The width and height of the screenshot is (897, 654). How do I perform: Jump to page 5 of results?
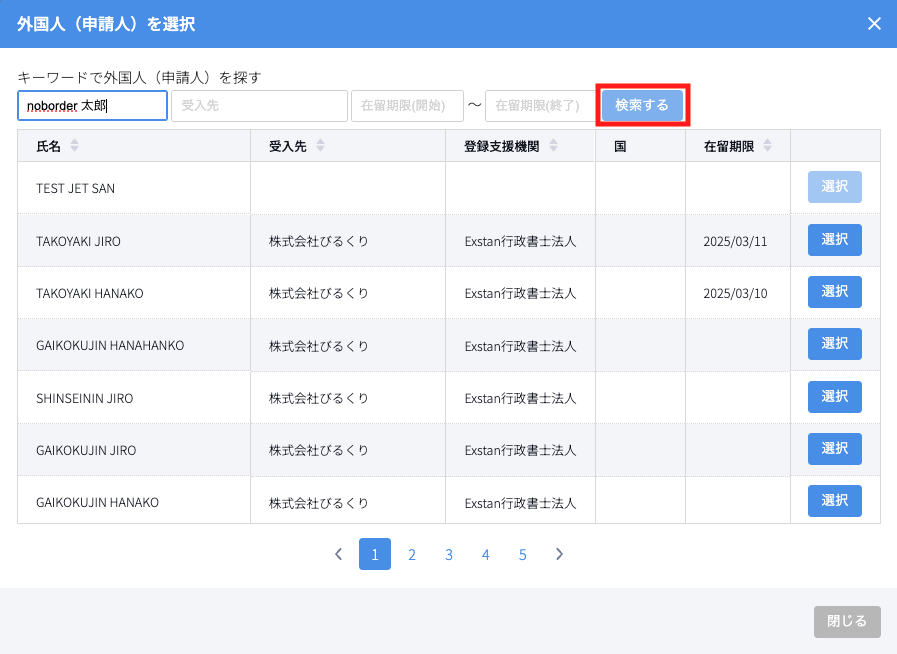click(x=522, y=554)
